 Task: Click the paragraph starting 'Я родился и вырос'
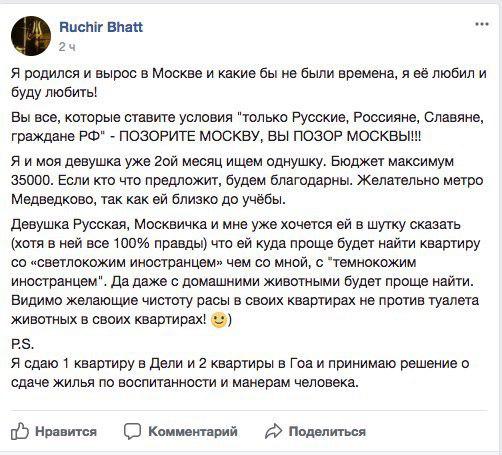249,83
